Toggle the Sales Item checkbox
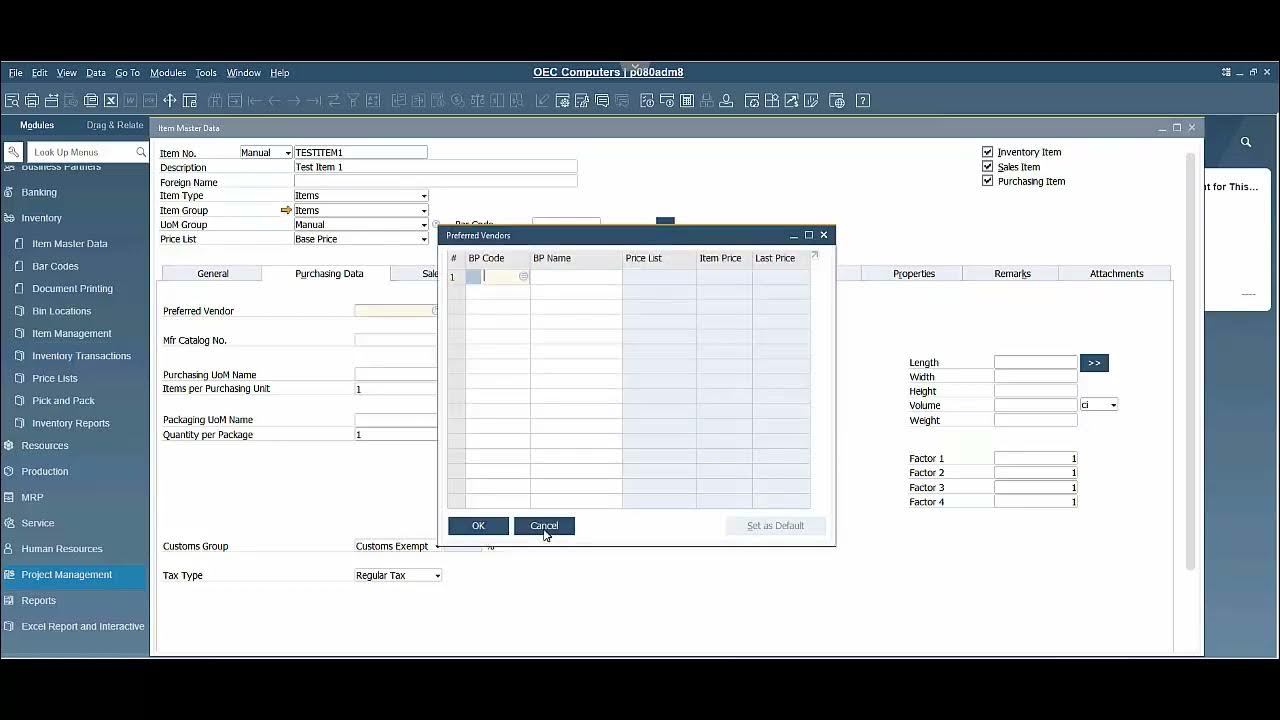This screenshot has width=1280, height=720. 987,166
